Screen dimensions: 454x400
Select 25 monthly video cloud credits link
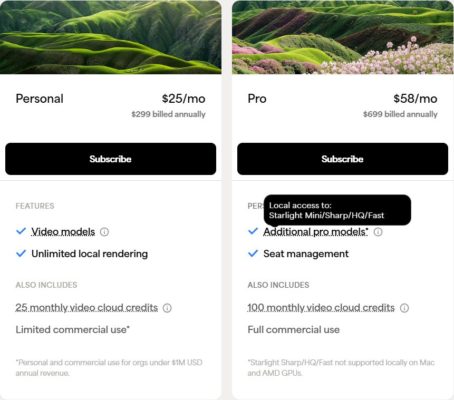pyautogui.click(x=87, y=308)
